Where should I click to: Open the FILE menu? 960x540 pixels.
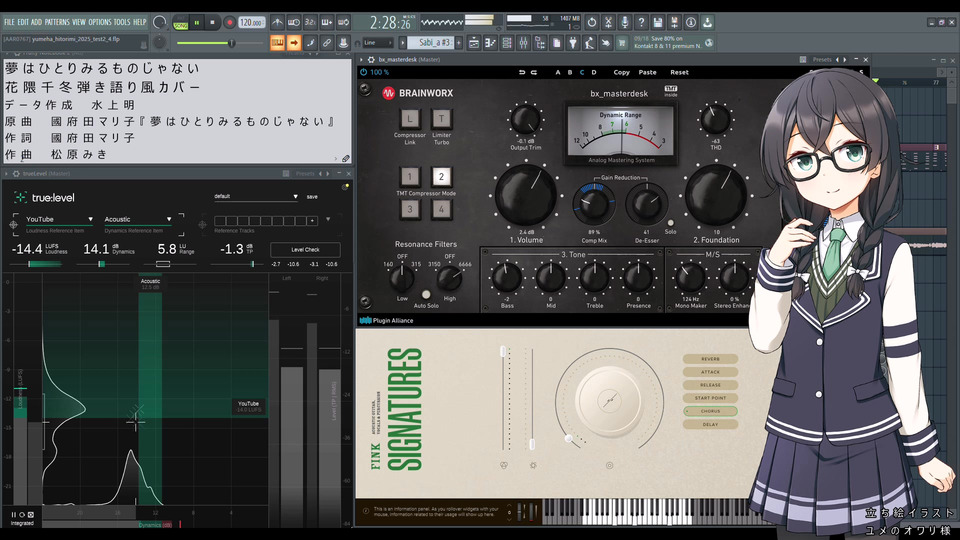pyautogui.click(x=9, y=22)
